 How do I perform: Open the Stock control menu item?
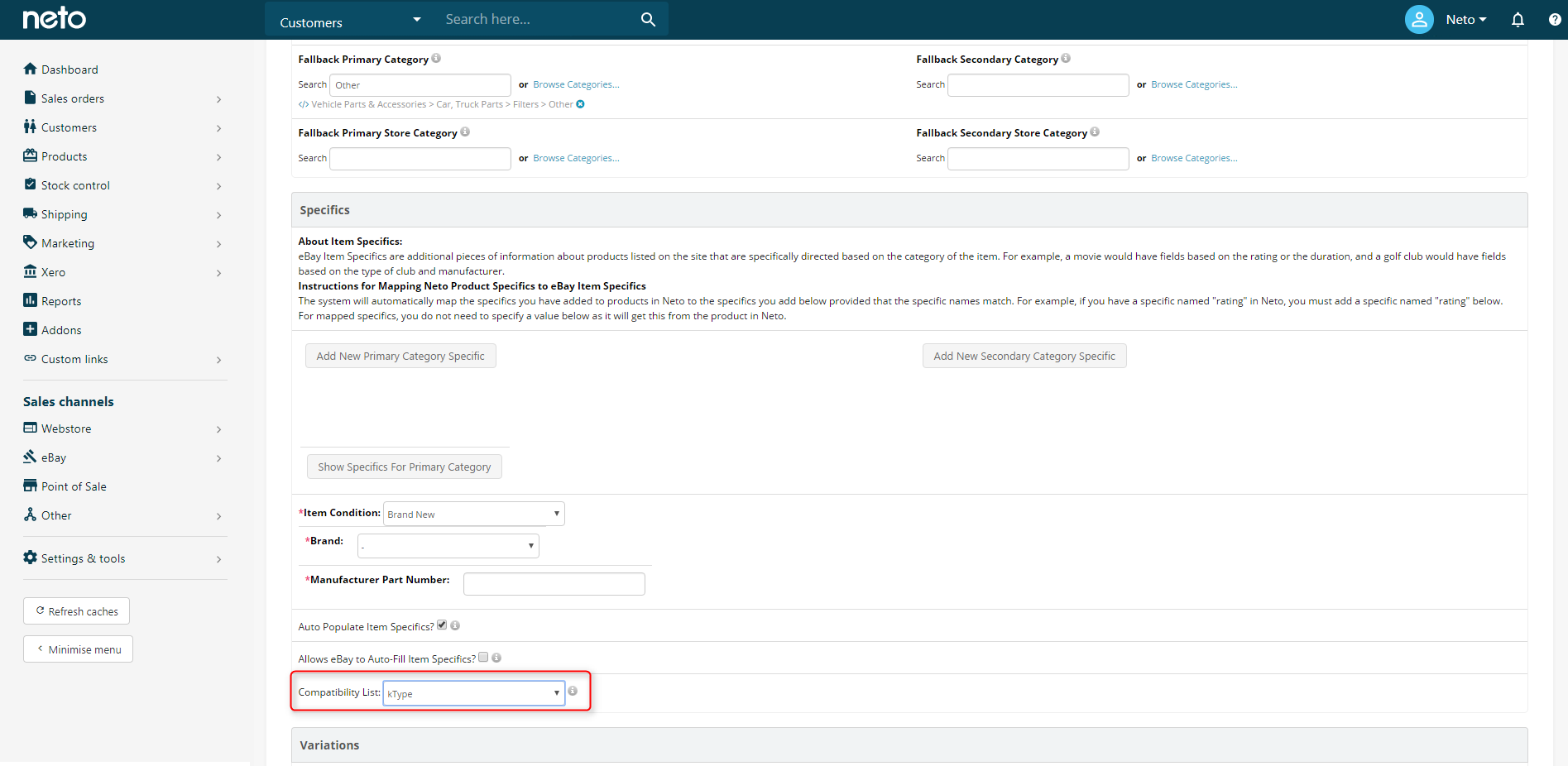coord(75,185)
